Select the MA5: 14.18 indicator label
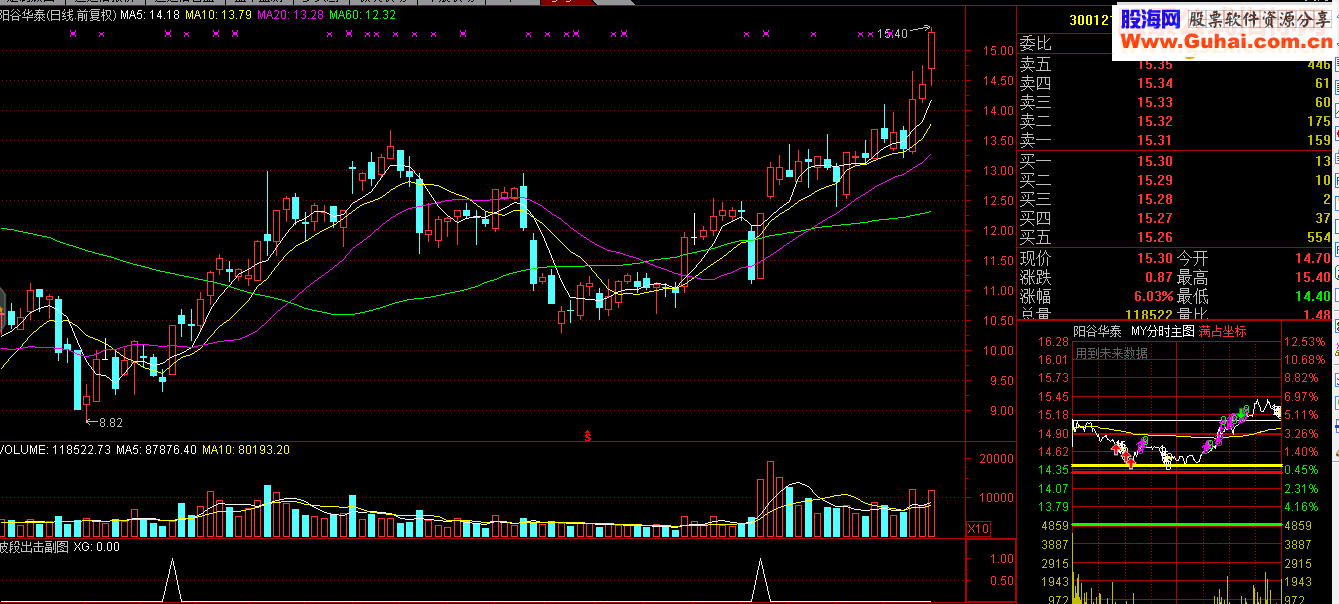This screenshot has width=1339, height=604. 151,16
